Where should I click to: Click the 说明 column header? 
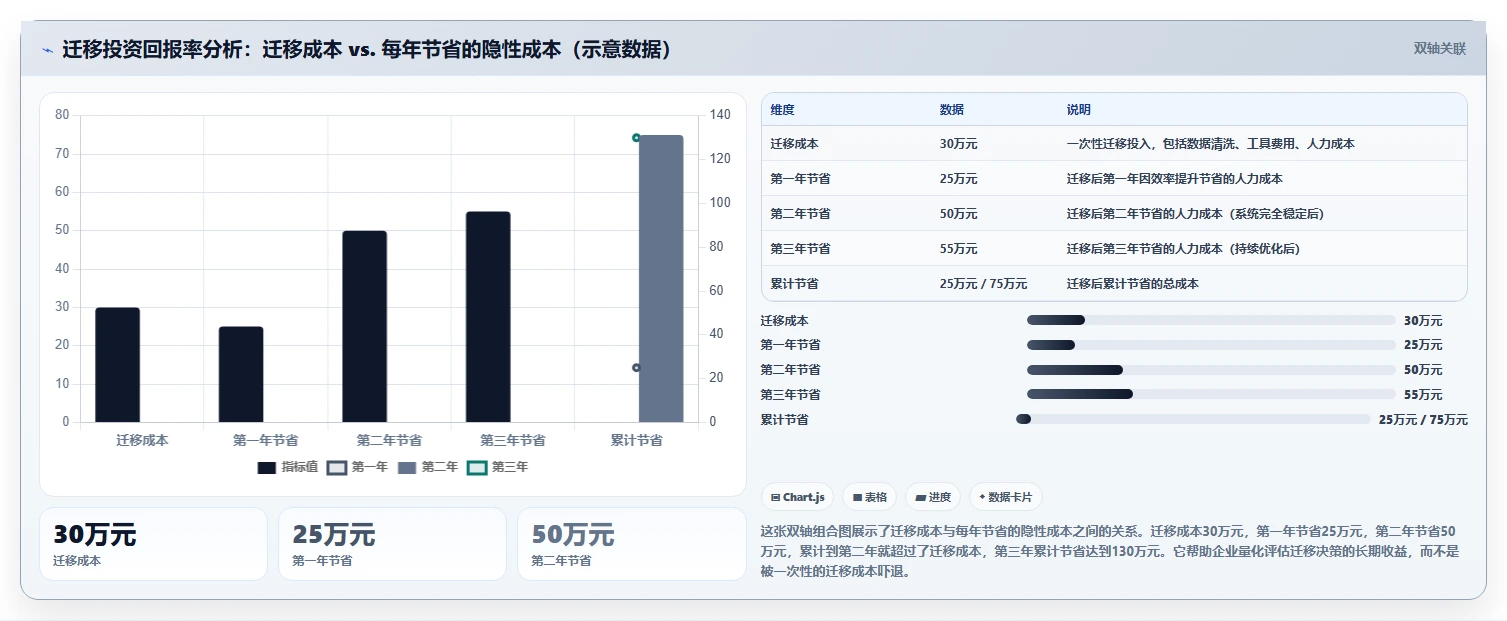coord(1079,110)
